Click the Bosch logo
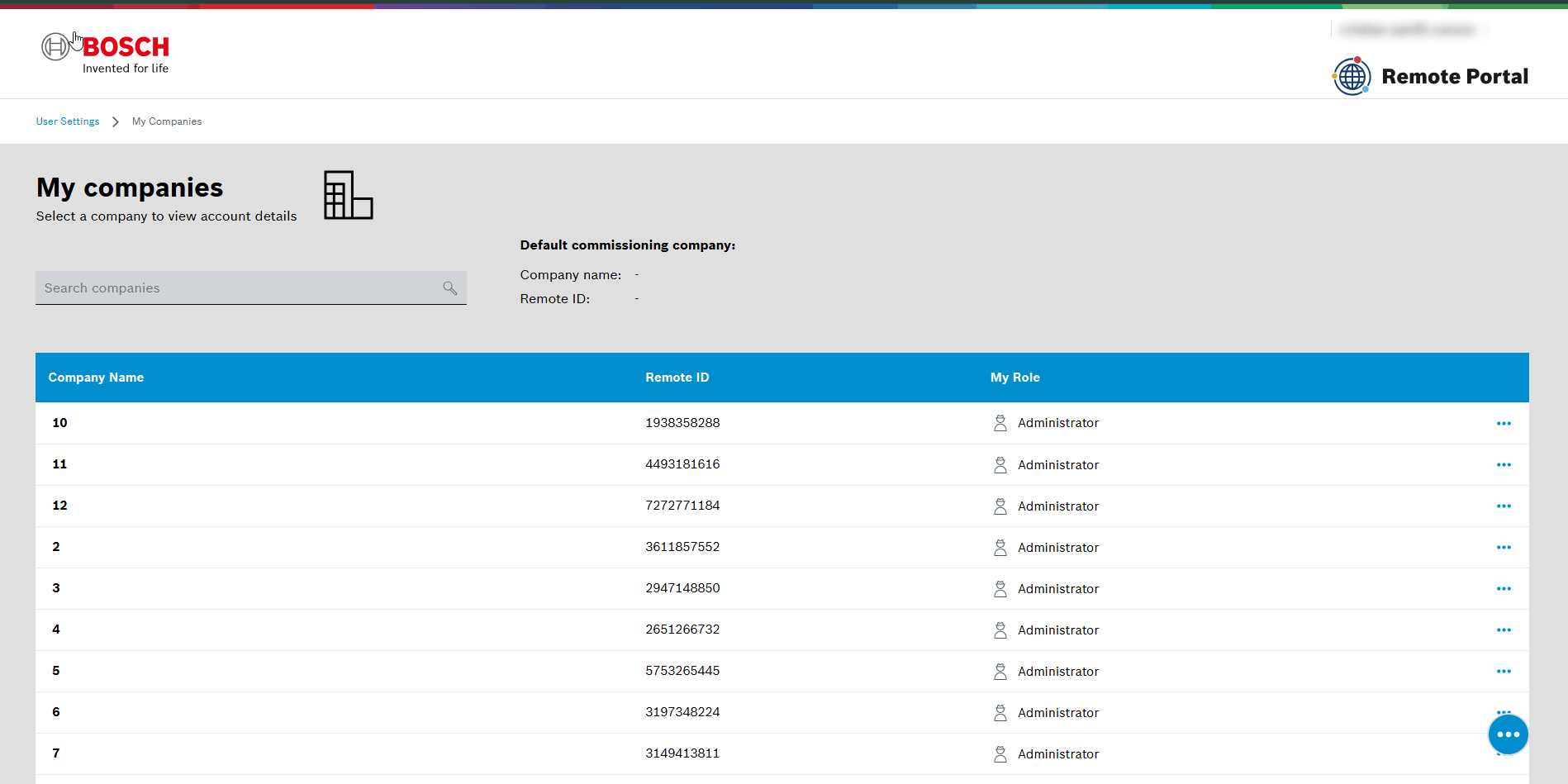1568x784 pixels. tap(105, 54)
